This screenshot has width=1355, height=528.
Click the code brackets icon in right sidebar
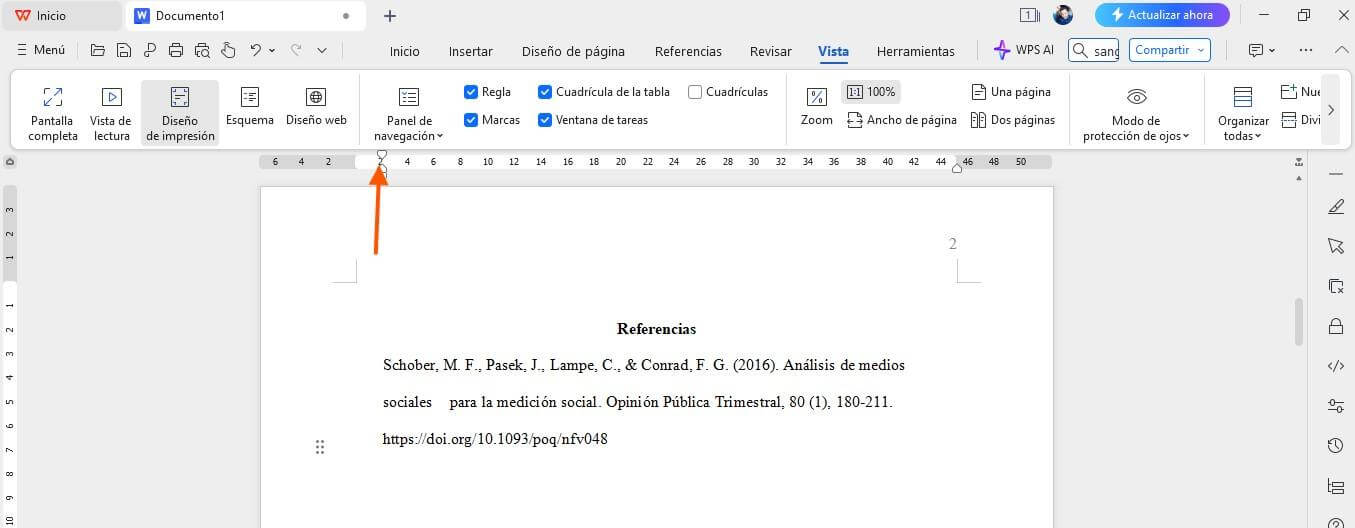(x=1335, y=366)
